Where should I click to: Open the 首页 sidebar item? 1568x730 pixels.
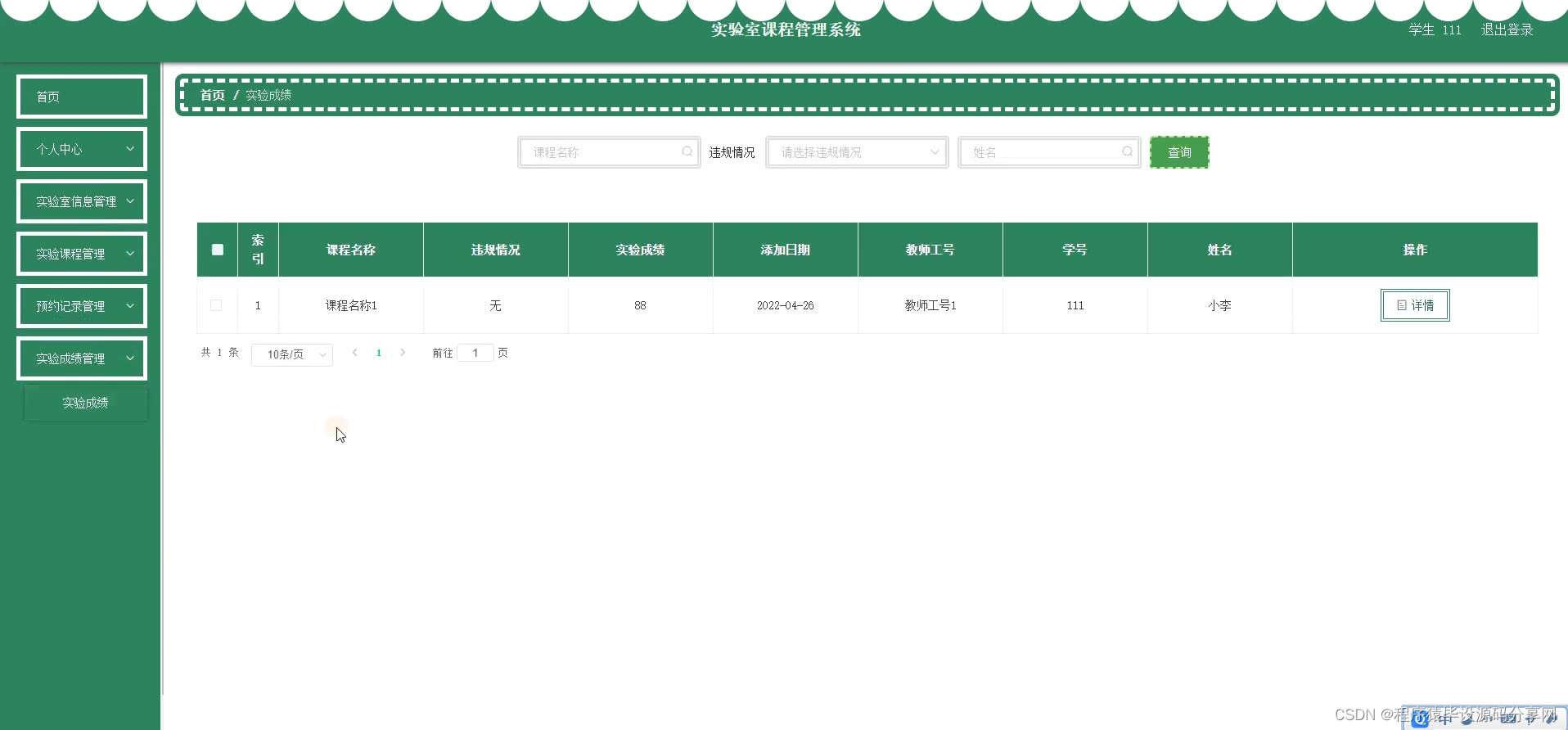click(x=82, y=97)
